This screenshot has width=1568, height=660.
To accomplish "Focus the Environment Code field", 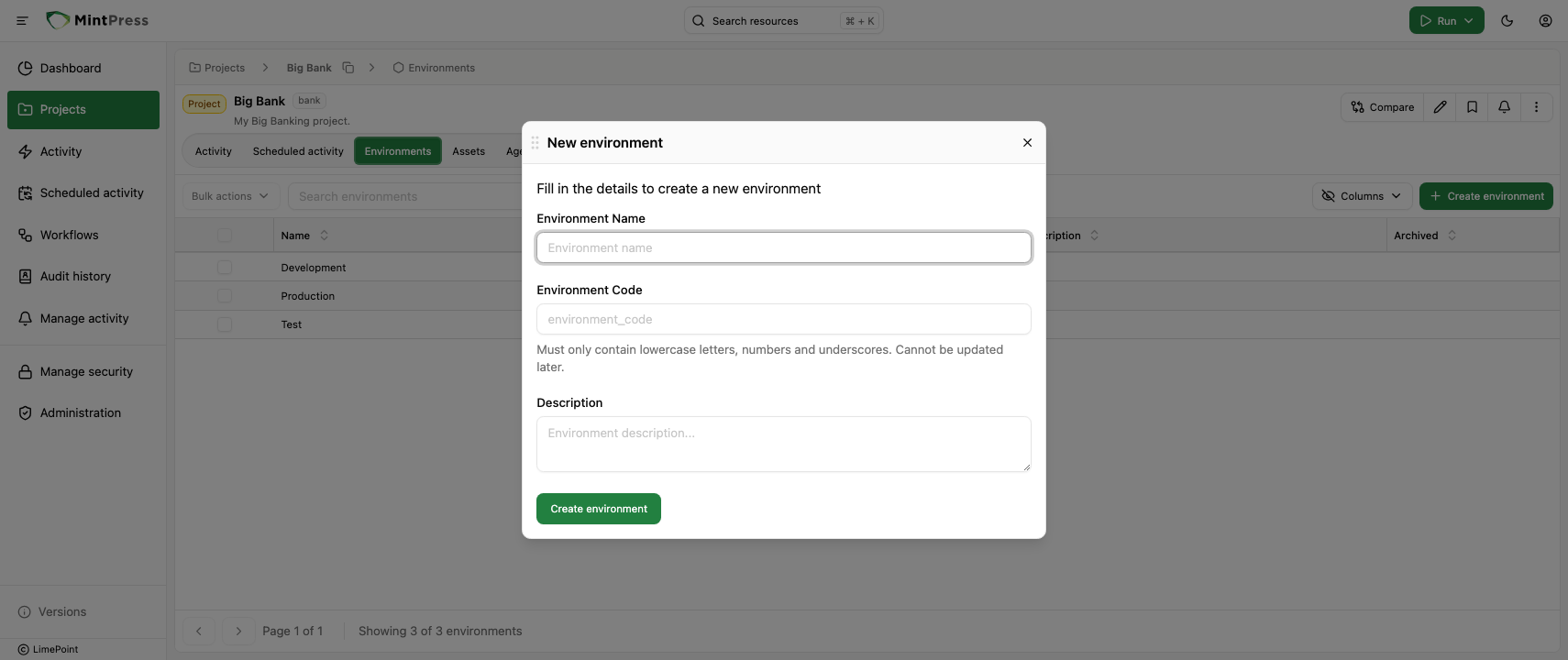I will click(784, 319).
